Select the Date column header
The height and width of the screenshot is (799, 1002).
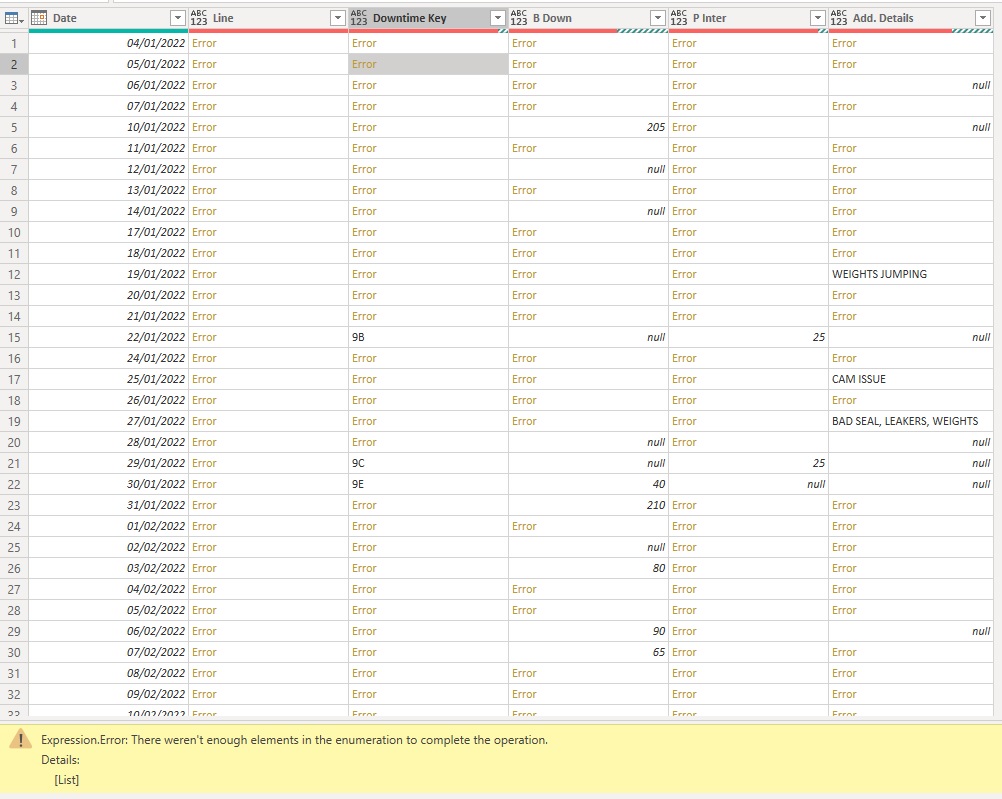109,18
